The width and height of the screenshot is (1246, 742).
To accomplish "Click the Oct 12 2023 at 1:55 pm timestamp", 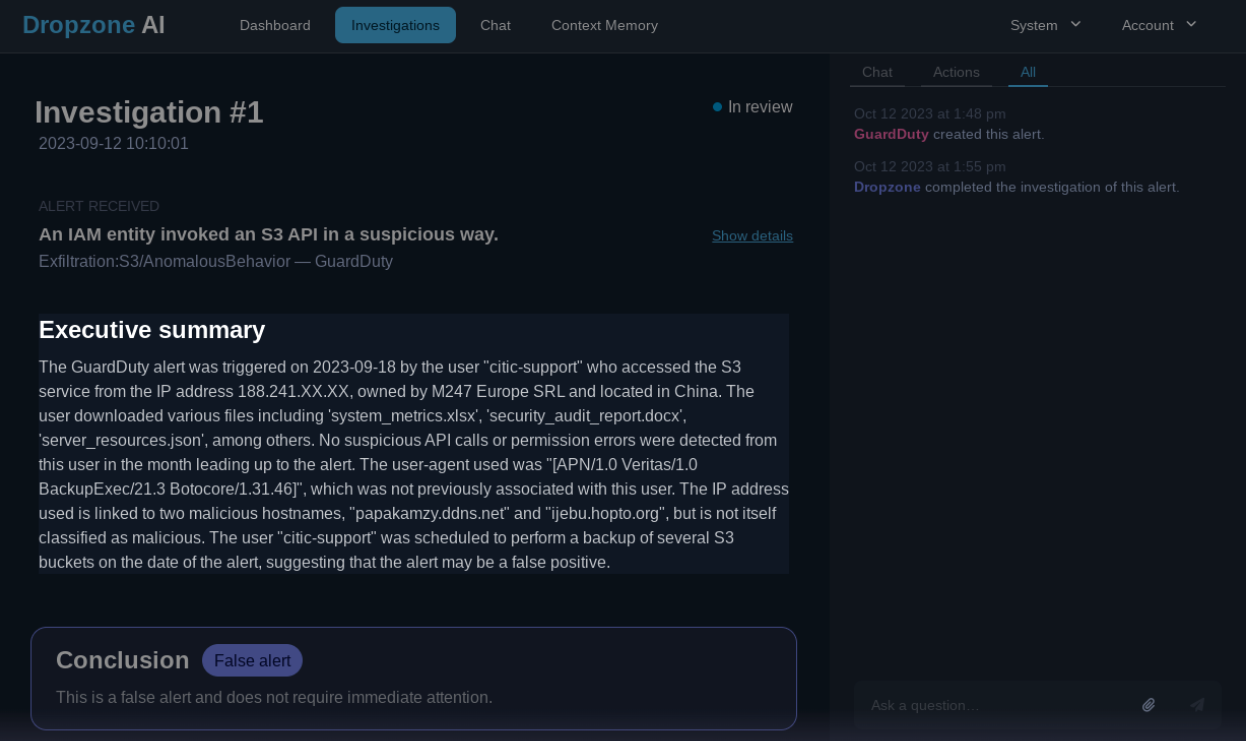I will point(930,167).
